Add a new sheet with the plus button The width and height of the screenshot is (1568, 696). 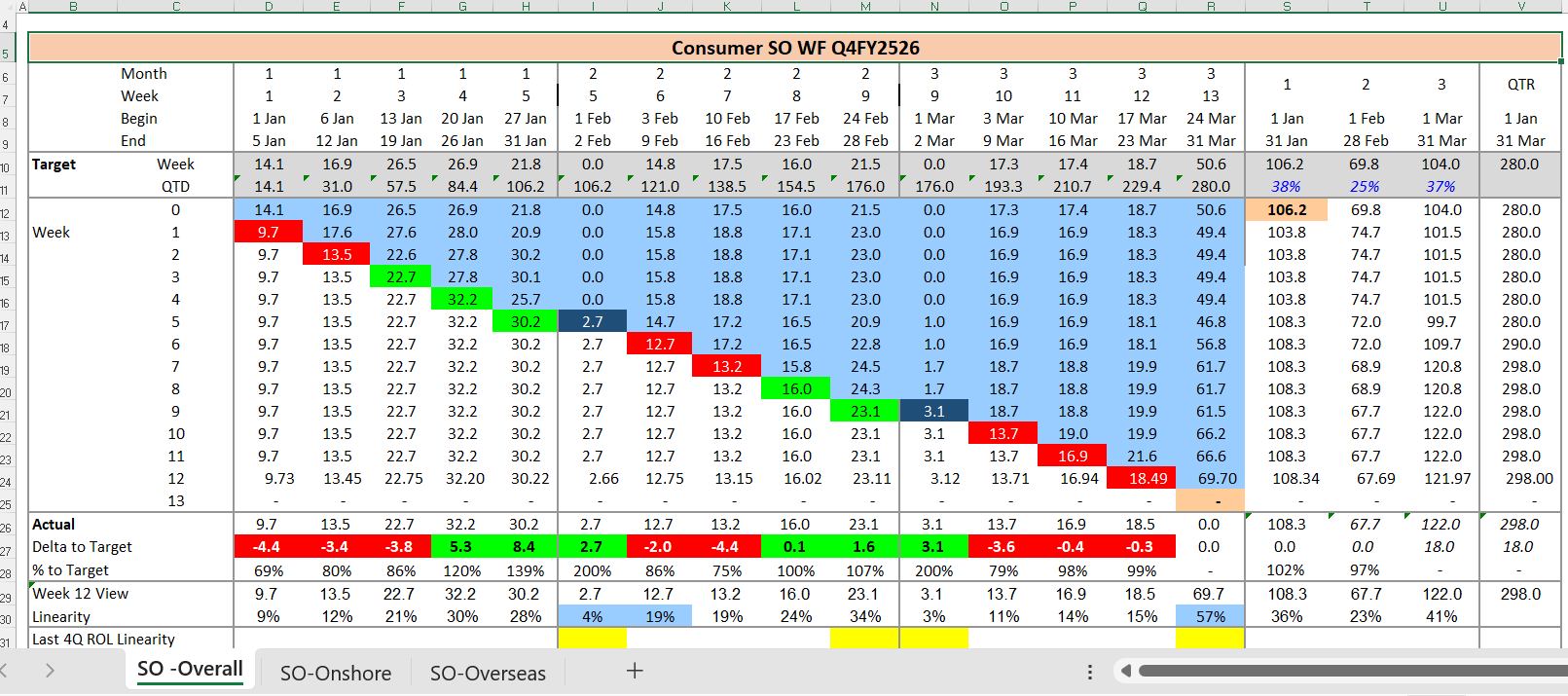[635, 671]
